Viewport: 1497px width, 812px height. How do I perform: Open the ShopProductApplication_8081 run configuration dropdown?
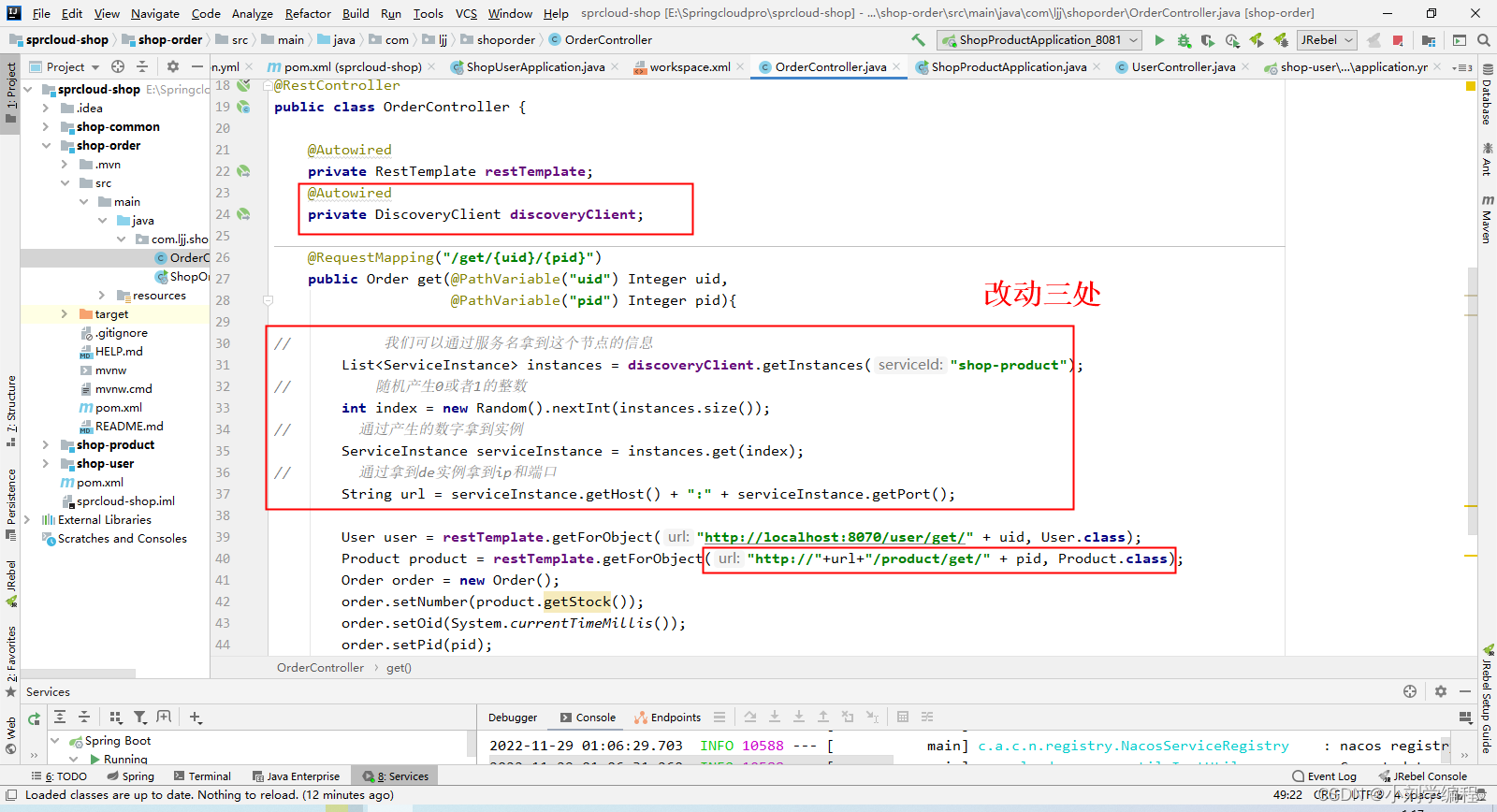pyautogui.click(x=1040, y=40)
